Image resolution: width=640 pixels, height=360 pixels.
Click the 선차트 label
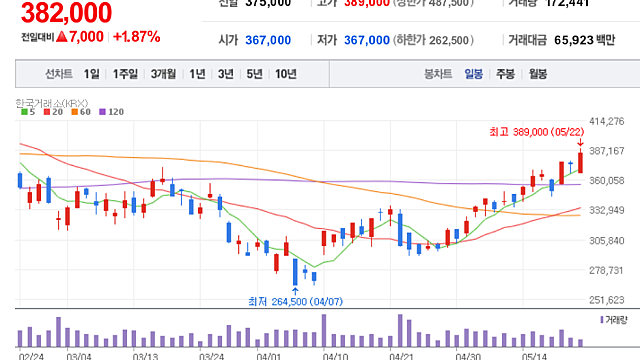[x=58, y=74]
